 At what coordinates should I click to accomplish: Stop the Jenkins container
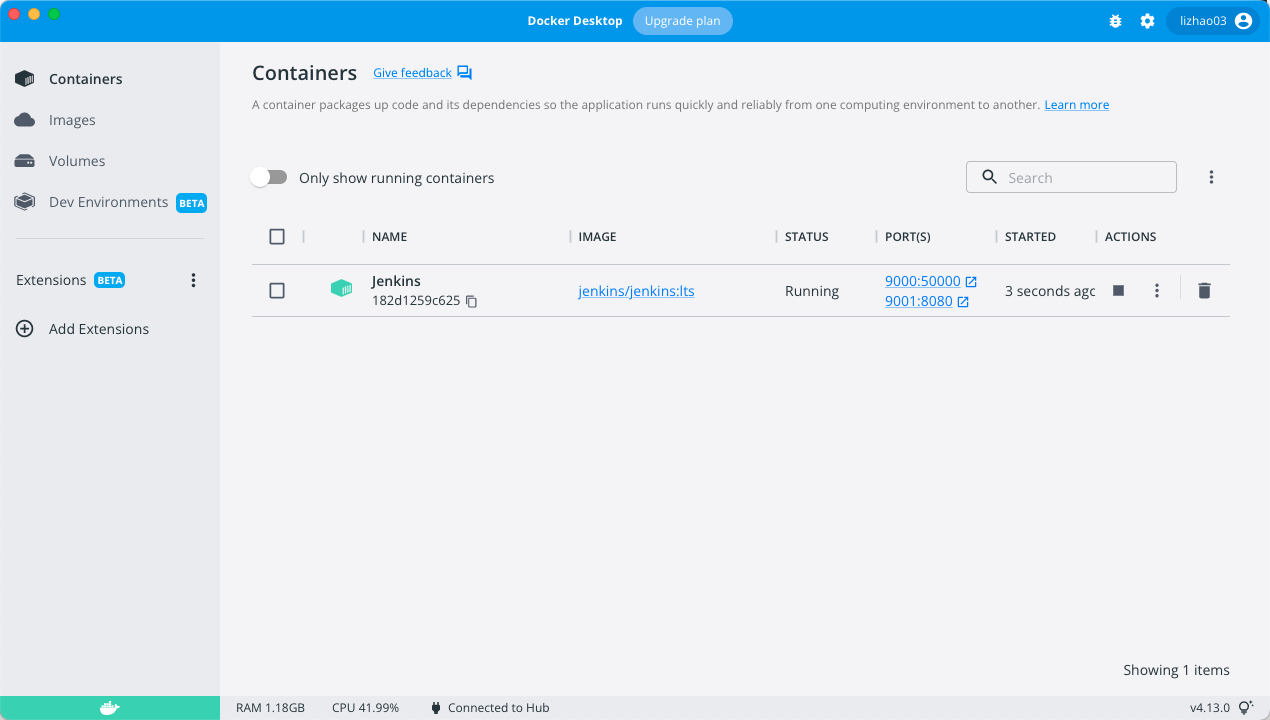pyautogui.click(x=1119, y=291)
